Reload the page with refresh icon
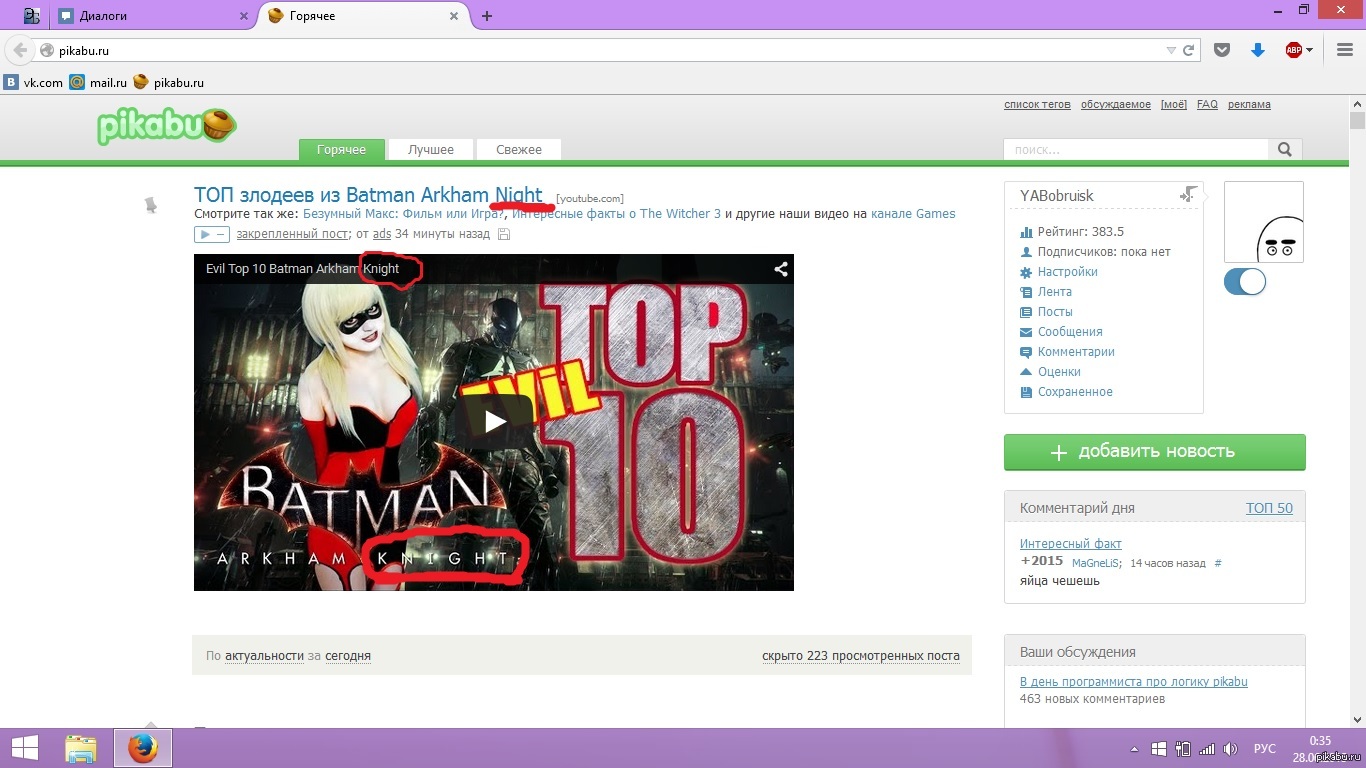The height and width of the screenshot is (768, 1366). [1189, 50]
